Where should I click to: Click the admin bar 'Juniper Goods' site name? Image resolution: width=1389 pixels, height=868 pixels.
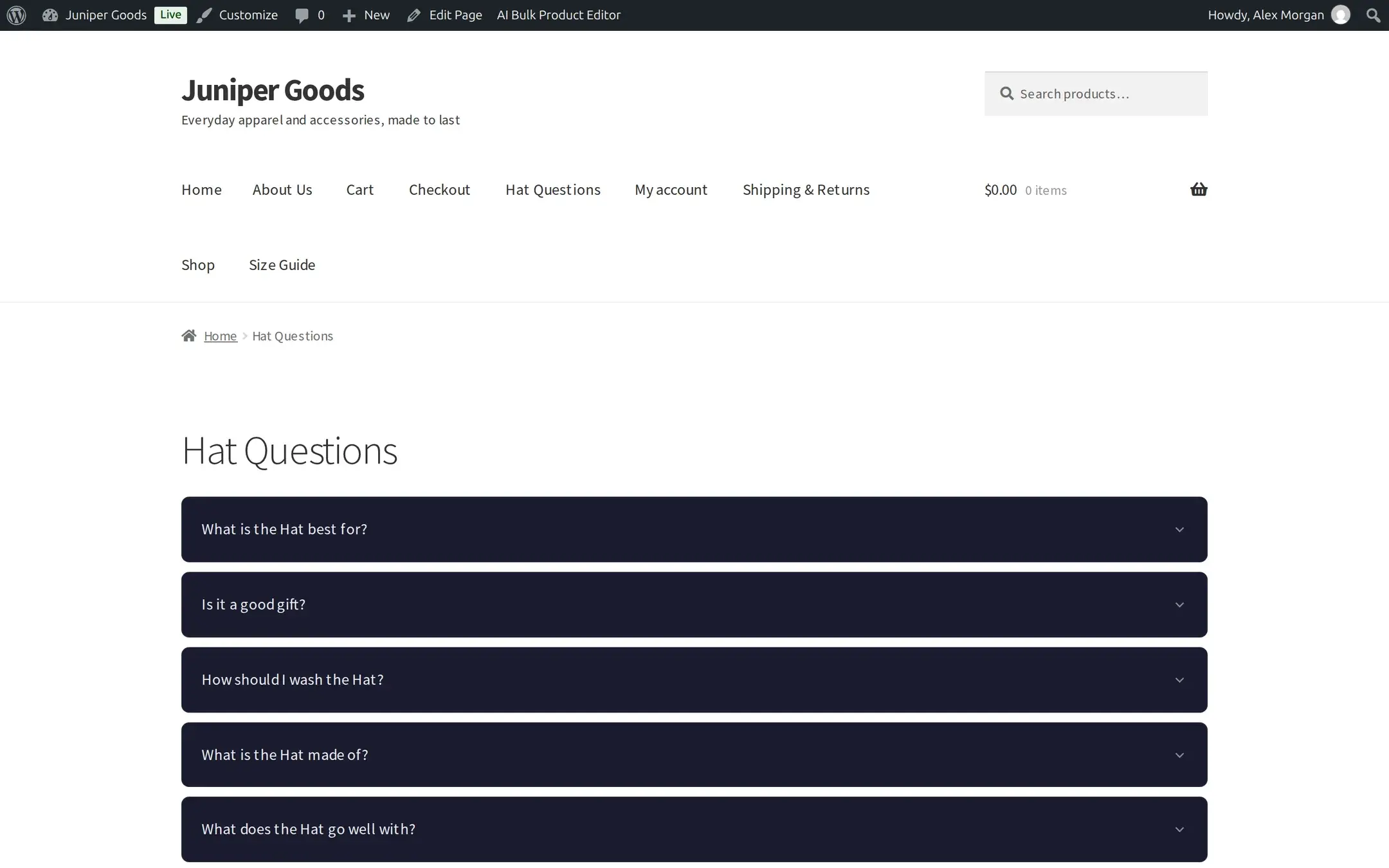tap(106, 15)
